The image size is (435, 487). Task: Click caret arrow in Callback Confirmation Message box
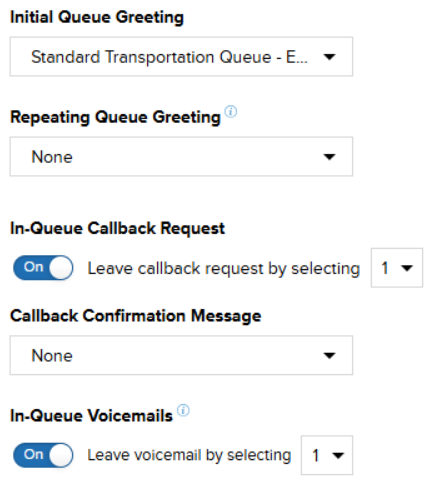tap(329, 356)
